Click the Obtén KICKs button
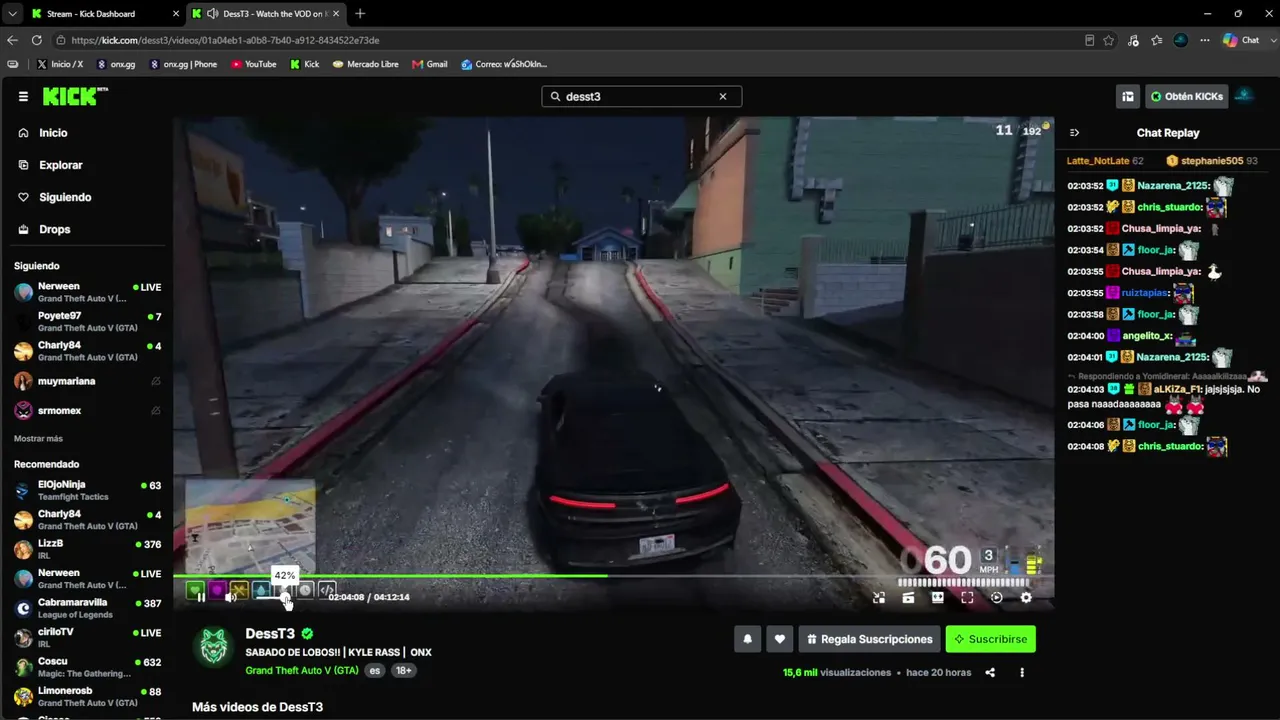This screenshot has width=1280, height=720. 1187,96
